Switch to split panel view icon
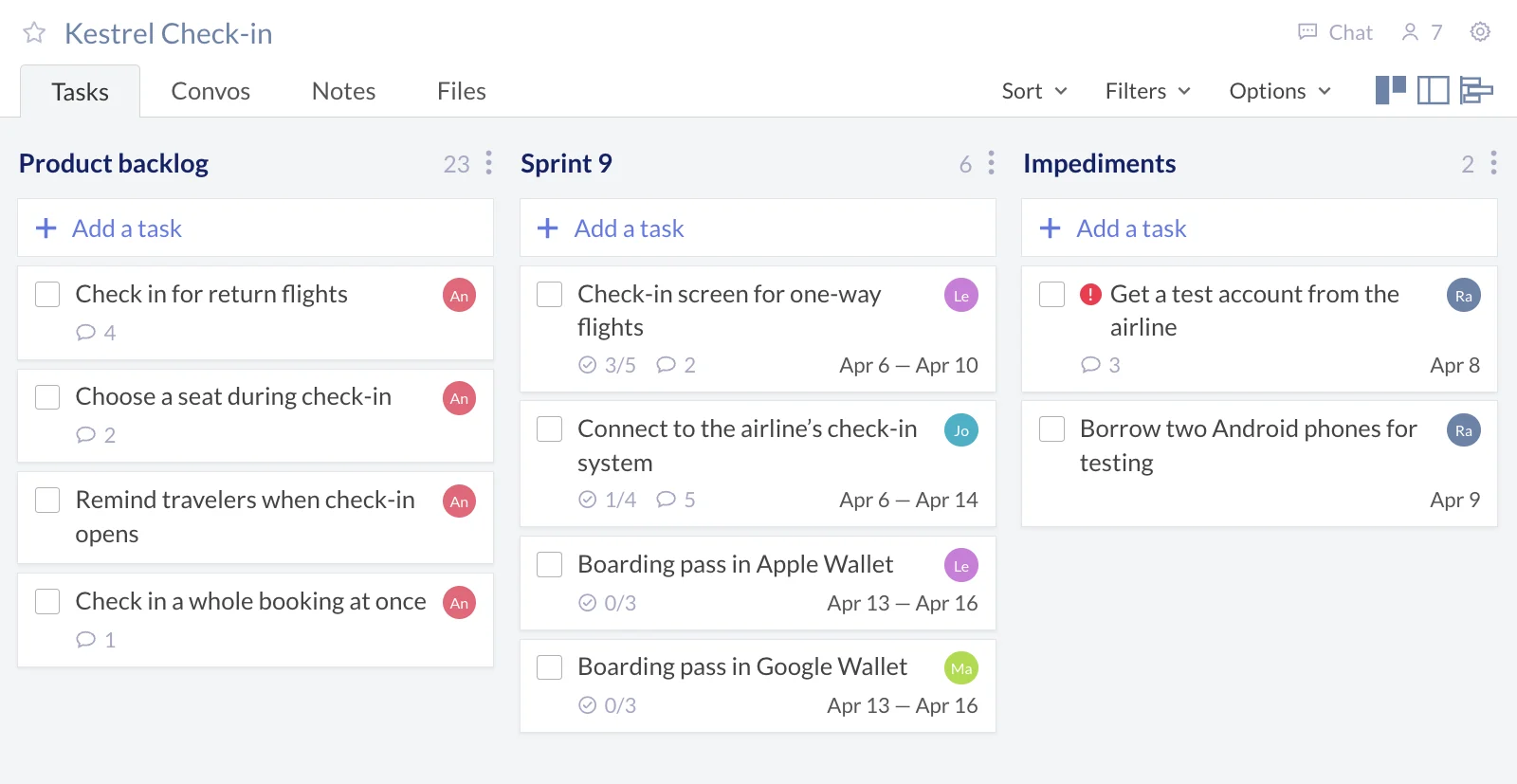1517x784 pixels. click(1434, 90)
